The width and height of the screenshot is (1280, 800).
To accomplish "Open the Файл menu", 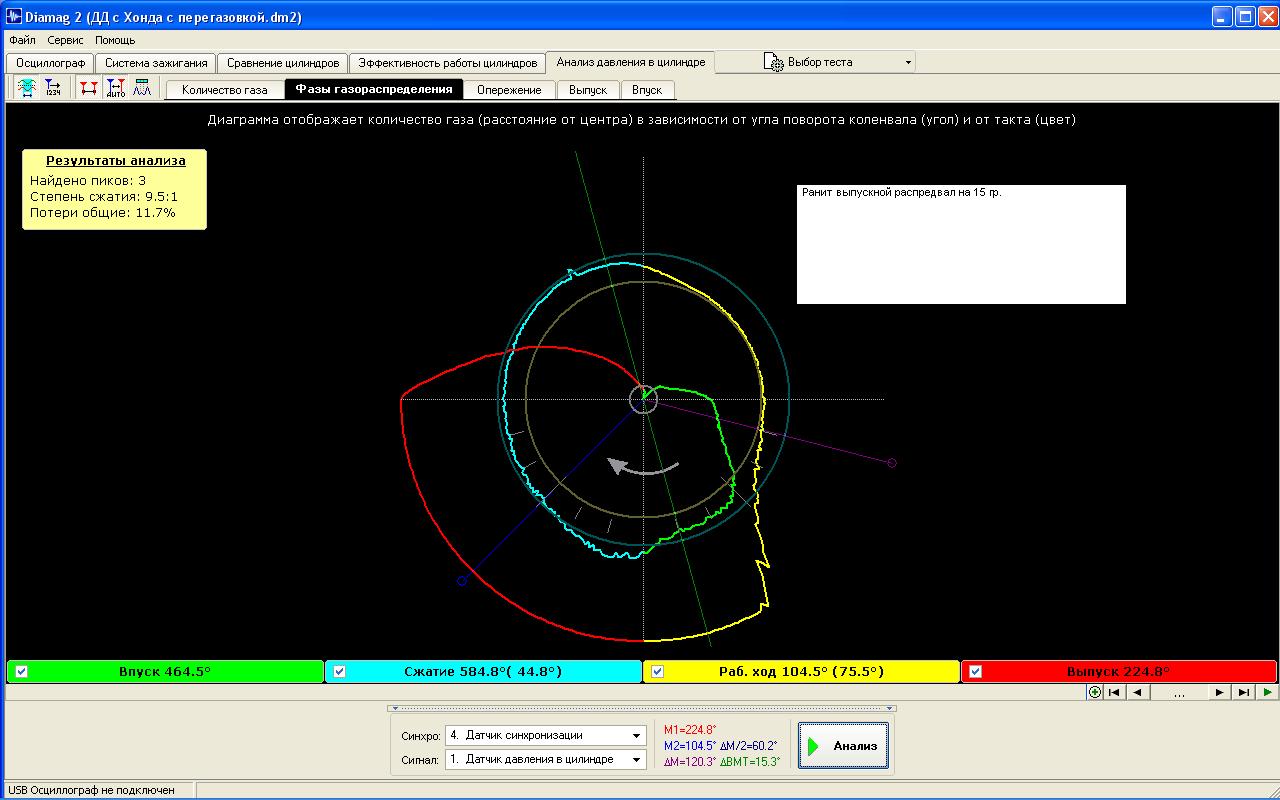I will tap(22, 40).
